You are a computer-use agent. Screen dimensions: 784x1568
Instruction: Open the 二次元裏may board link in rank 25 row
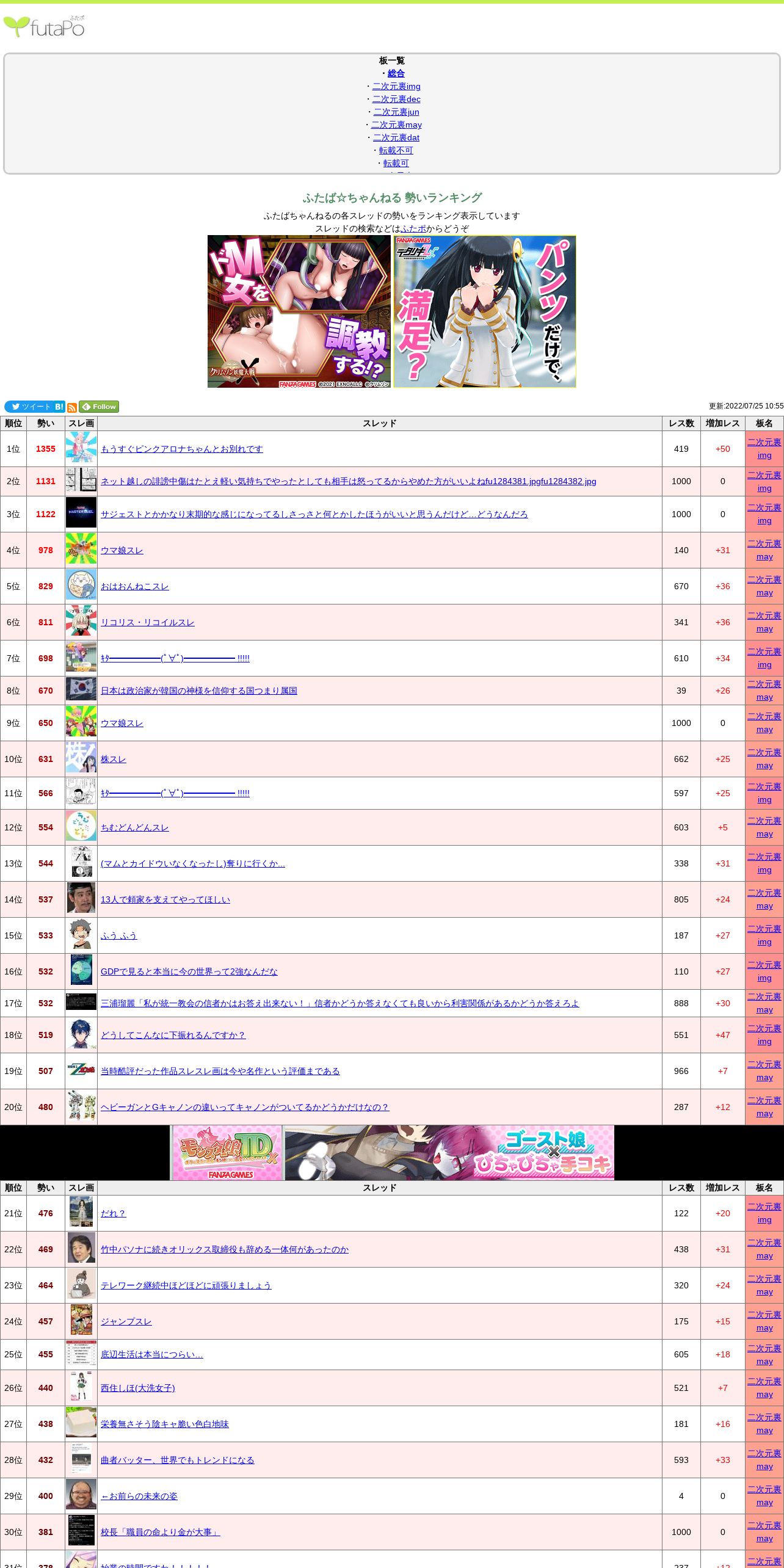[764, 1355]
